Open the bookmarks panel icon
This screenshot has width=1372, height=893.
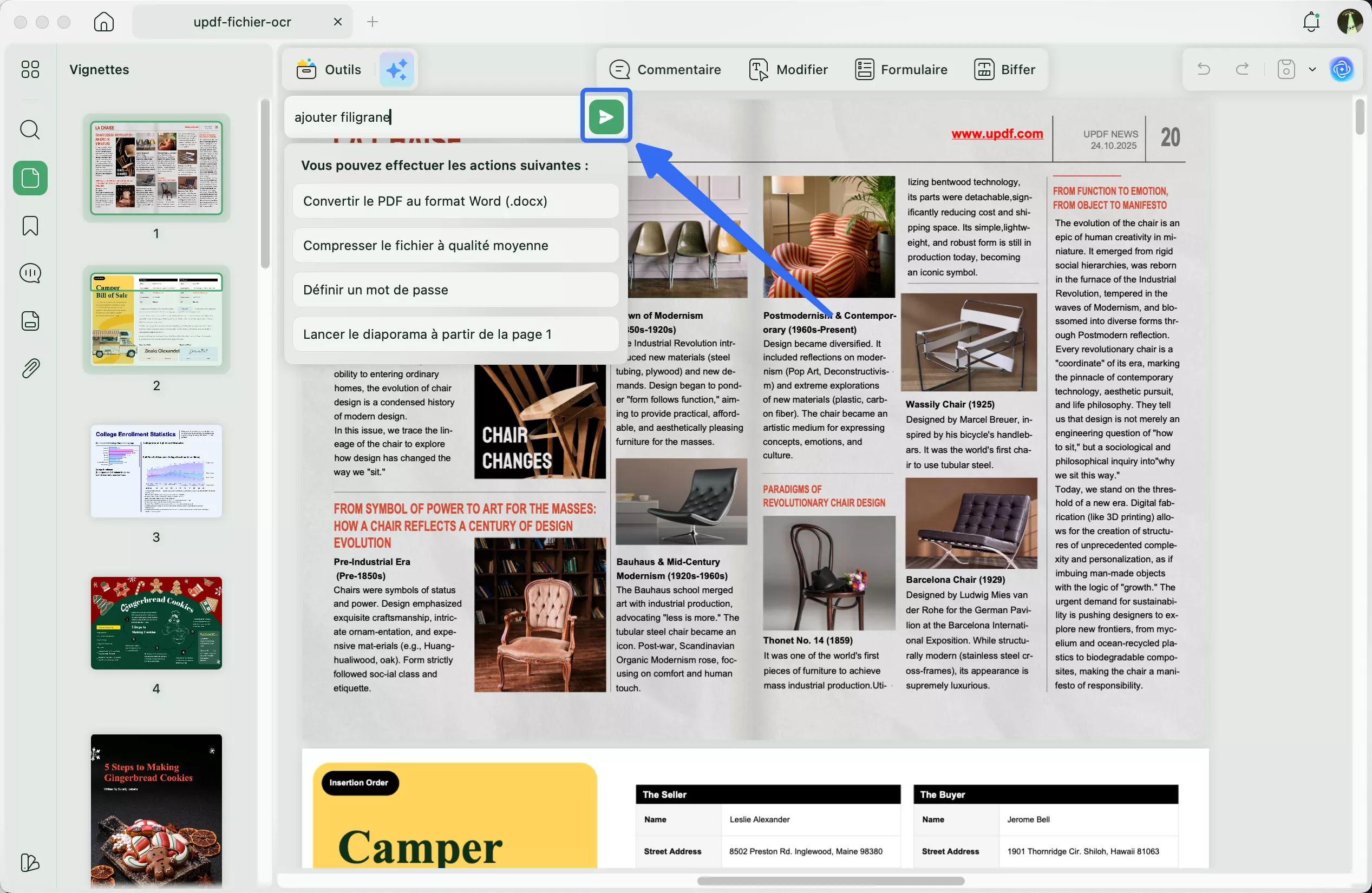pyautogui.click(x=30, y=225)
